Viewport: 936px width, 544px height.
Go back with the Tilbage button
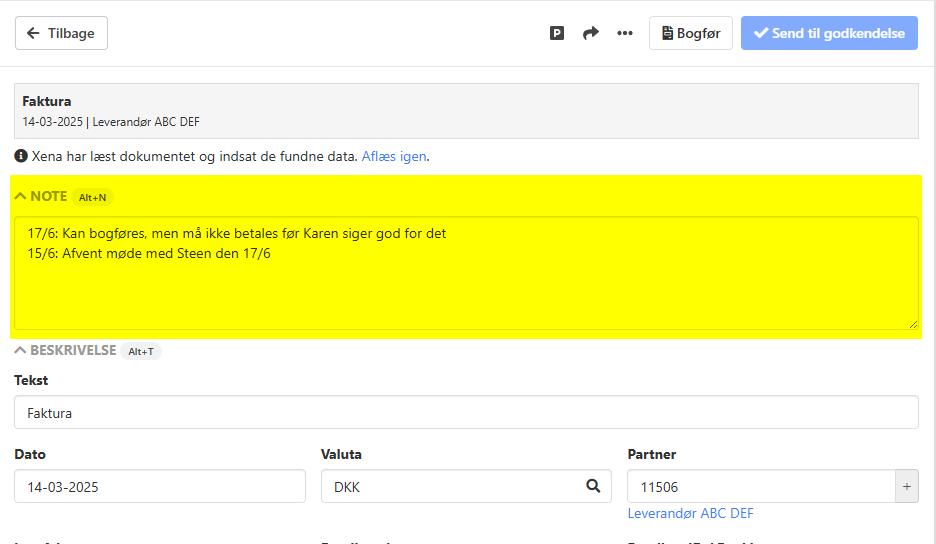tap(61, 33)
